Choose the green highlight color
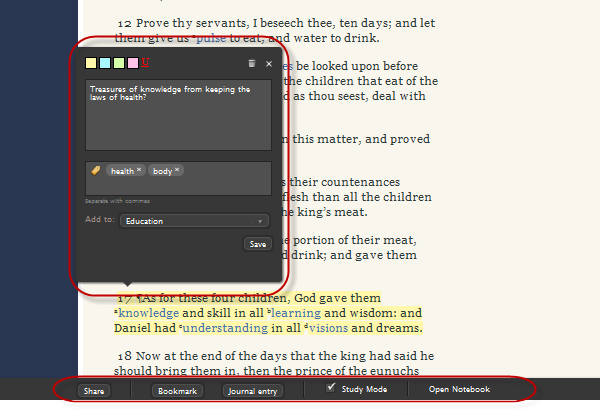 (119, 63)
